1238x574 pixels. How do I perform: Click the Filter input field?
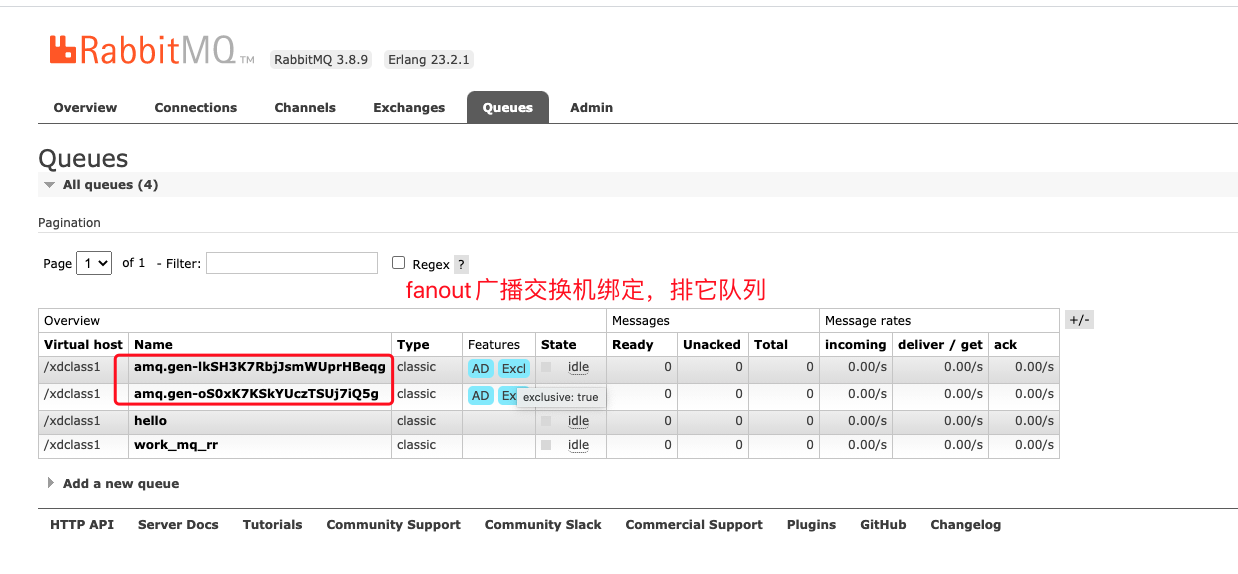pyautogui.click(x=292, y=263)
